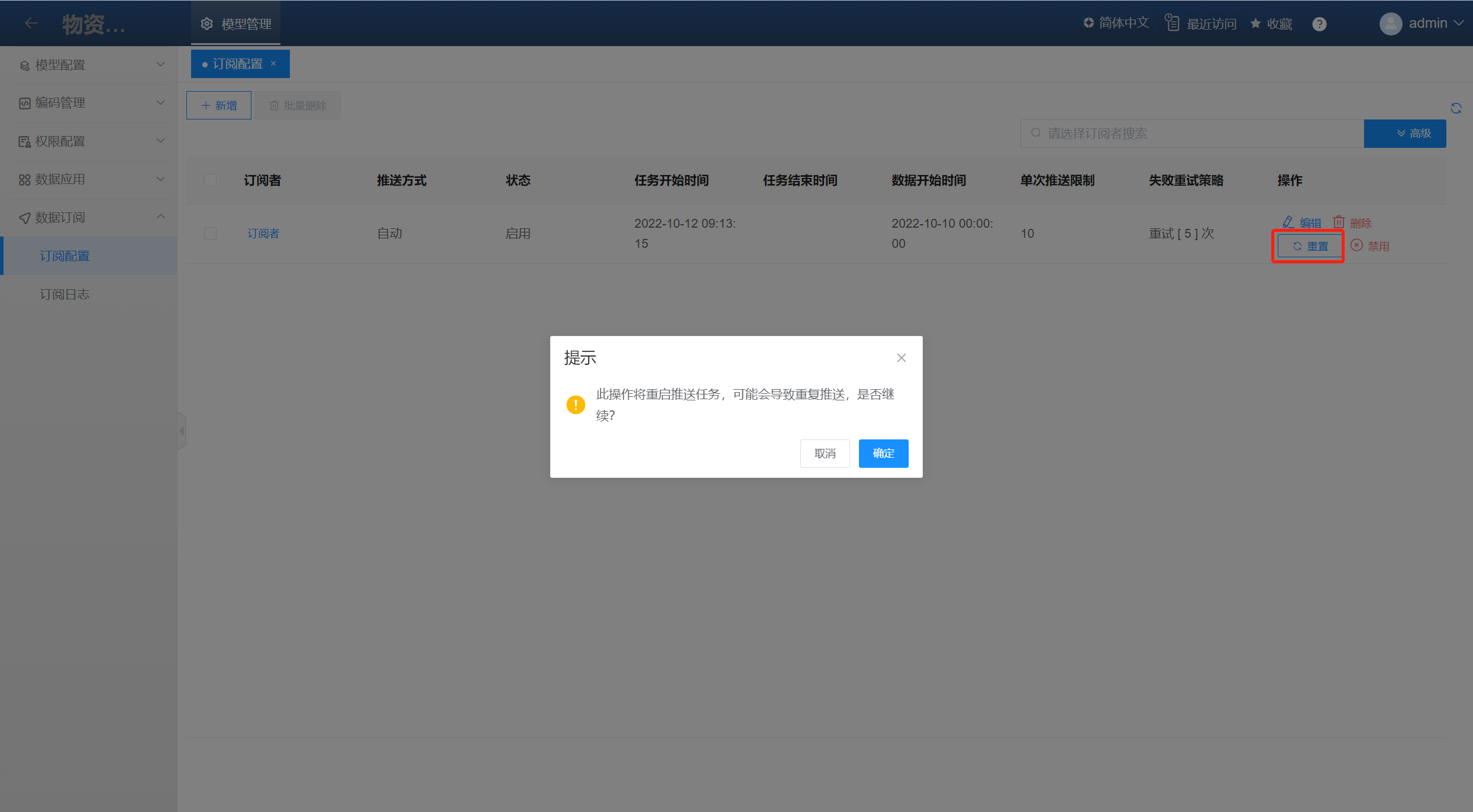Click the 重置 reset button

tap(1310, 246)
